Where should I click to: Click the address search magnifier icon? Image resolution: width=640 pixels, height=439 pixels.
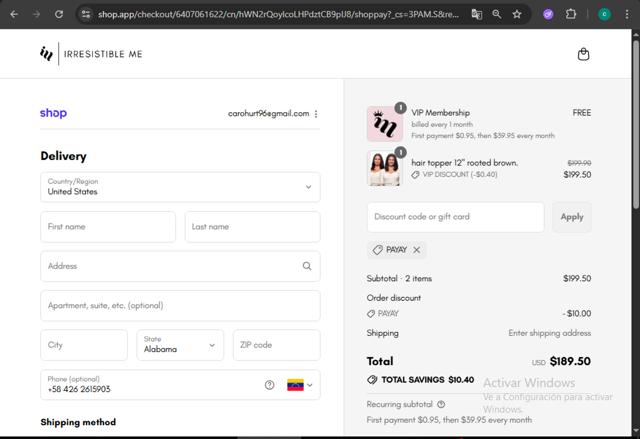307,266
